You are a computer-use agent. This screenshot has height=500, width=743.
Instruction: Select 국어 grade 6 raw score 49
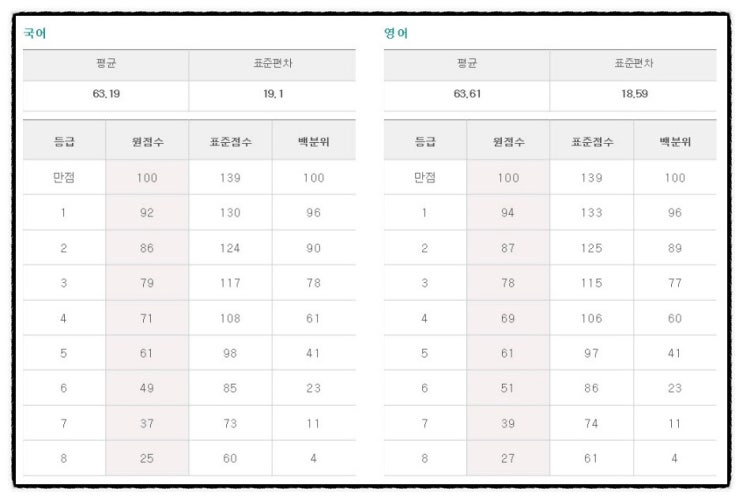[x=147, y=388]
